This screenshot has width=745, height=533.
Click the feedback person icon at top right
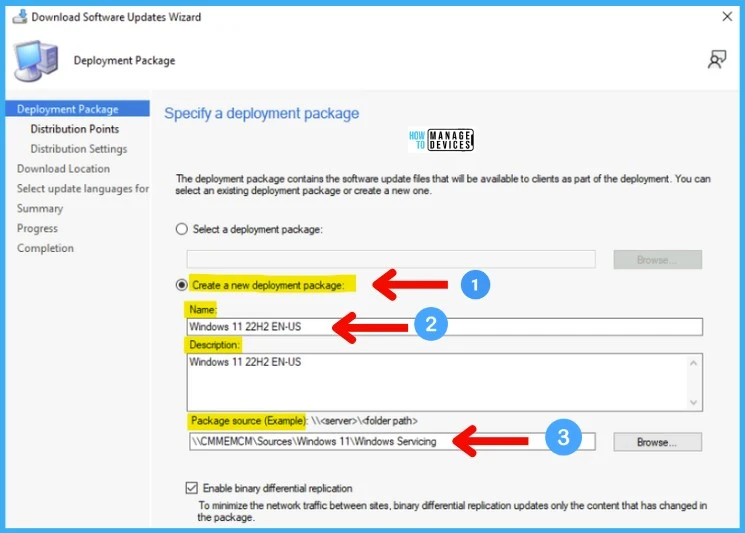pyautogui.click(x=716, y=60)
